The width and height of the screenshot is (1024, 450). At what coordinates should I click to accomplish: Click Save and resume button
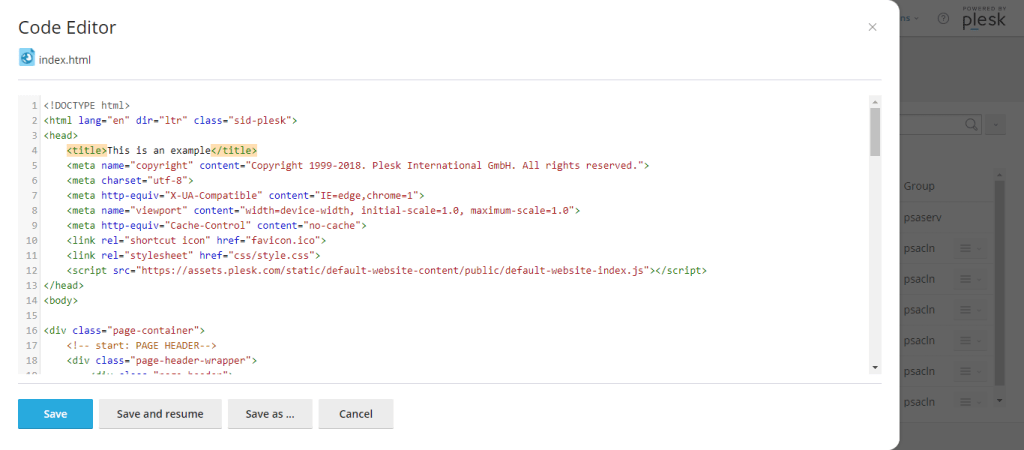160,414
